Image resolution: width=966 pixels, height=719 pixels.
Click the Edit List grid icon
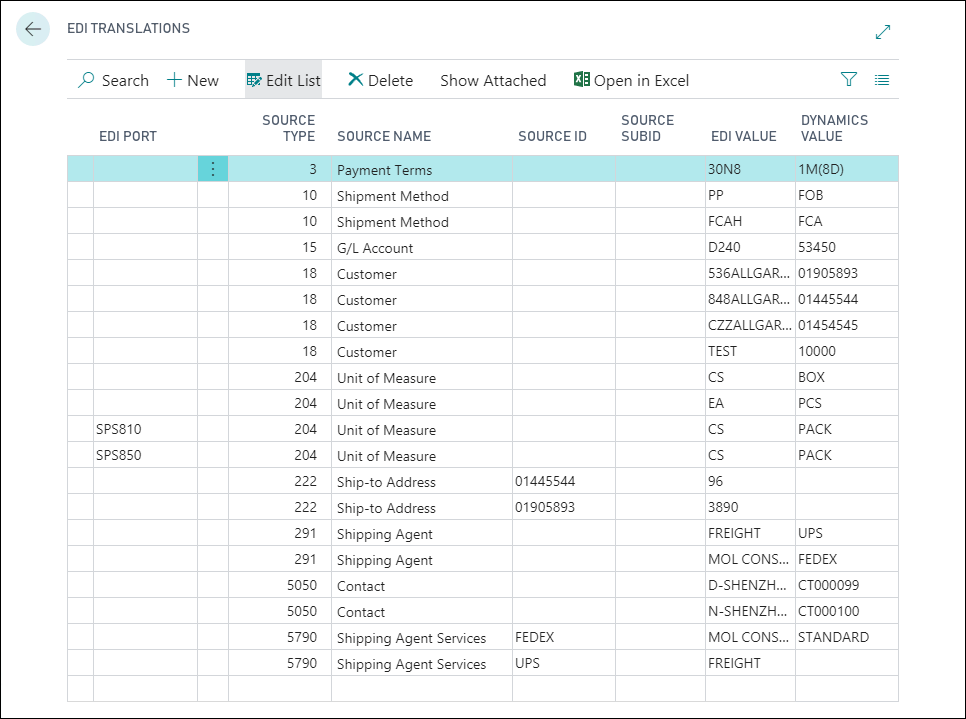256,79
